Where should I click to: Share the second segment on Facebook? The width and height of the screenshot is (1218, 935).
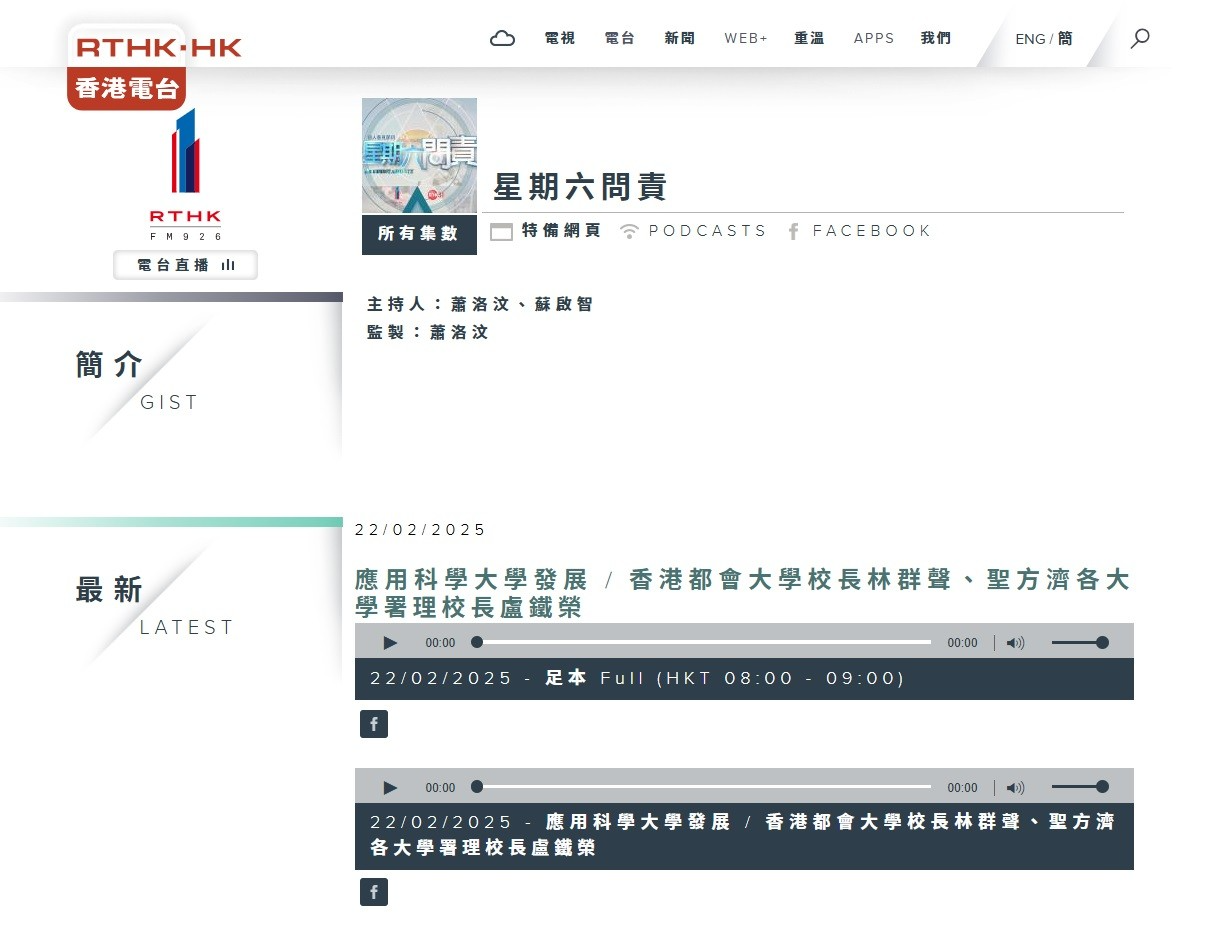pos(374,892)
